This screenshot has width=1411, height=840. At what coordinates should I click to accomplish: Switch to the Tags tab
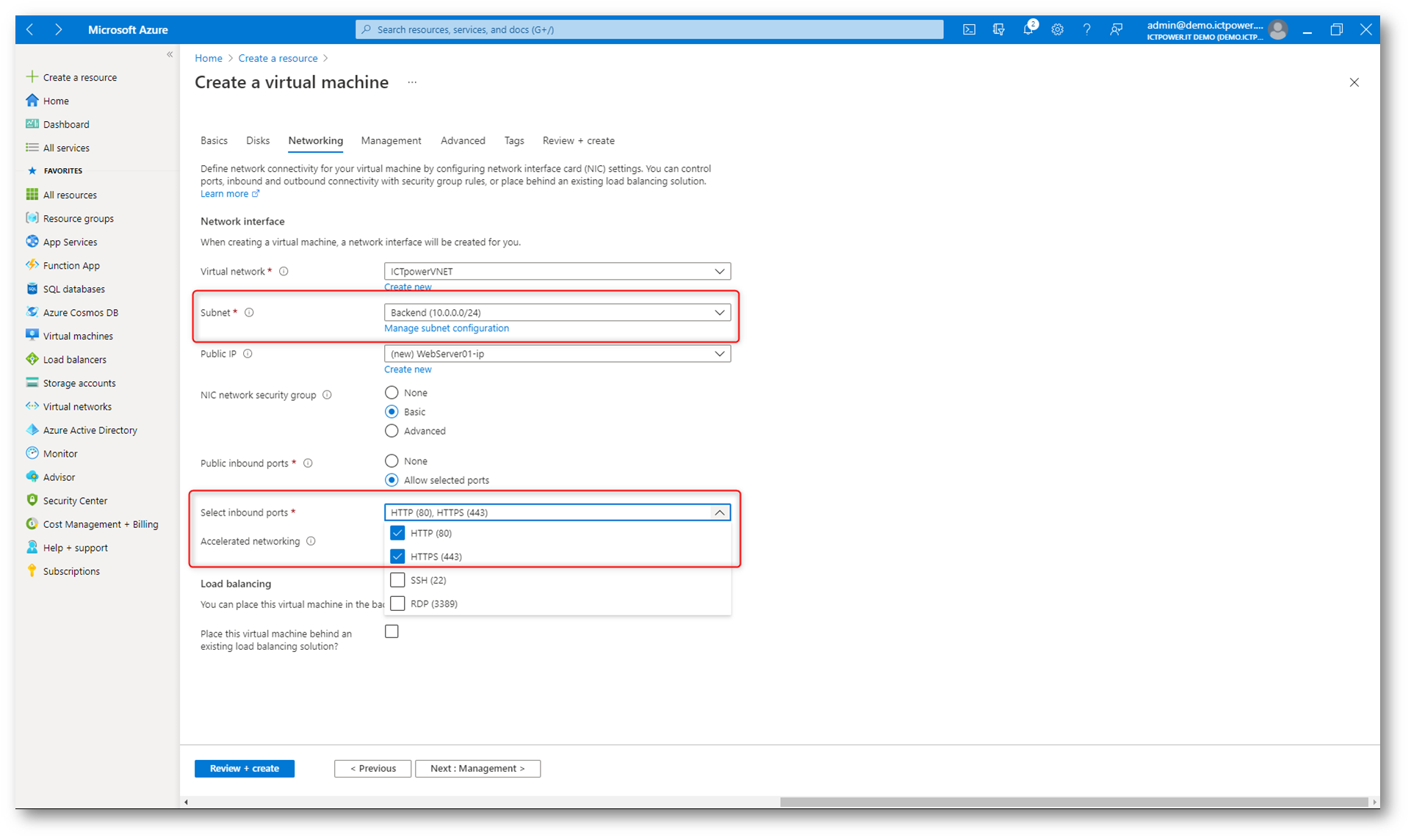514,140
